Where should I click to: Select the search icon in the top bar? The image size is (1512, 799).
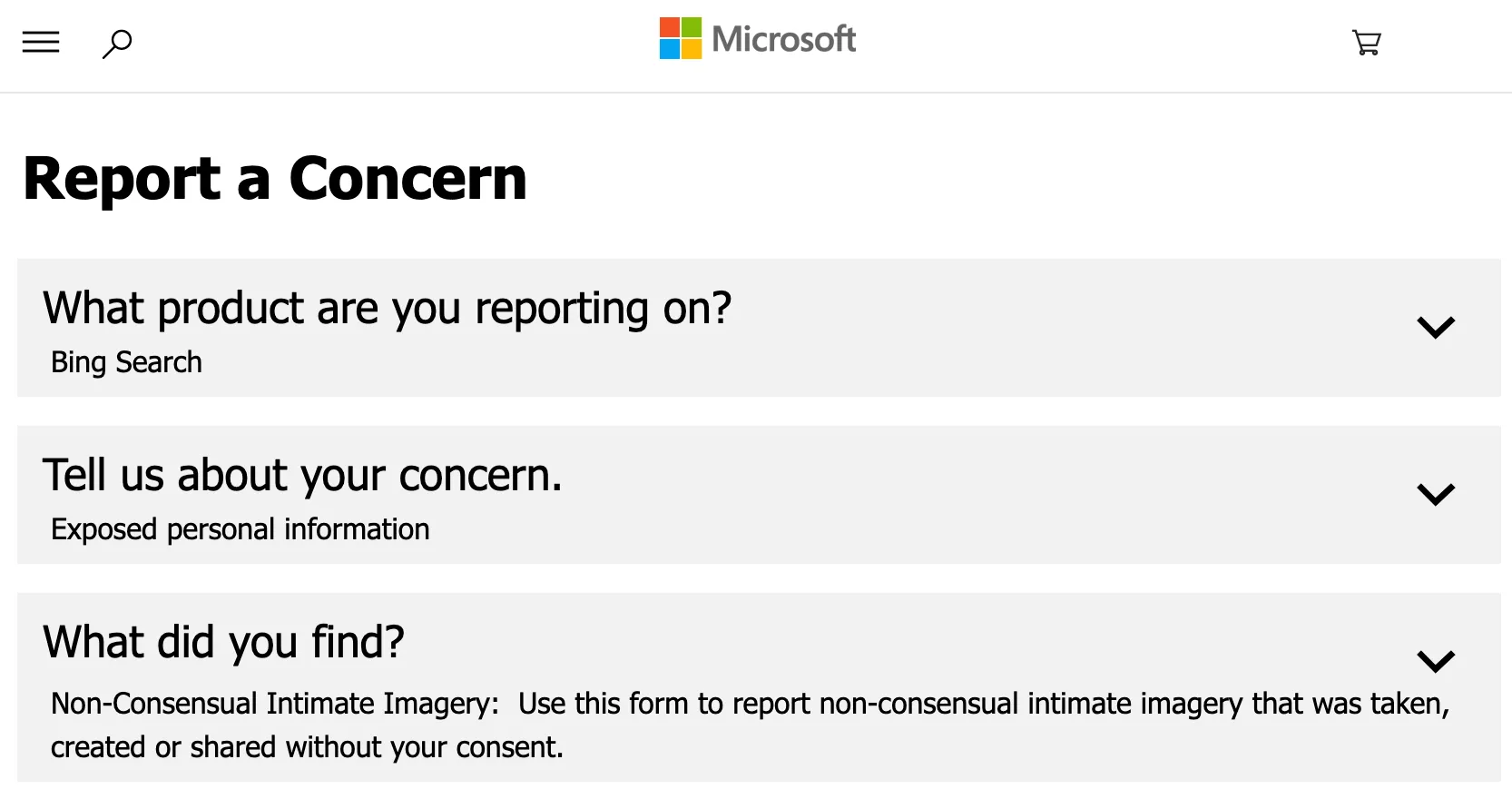pyautogui.click(x=117, y=43)
